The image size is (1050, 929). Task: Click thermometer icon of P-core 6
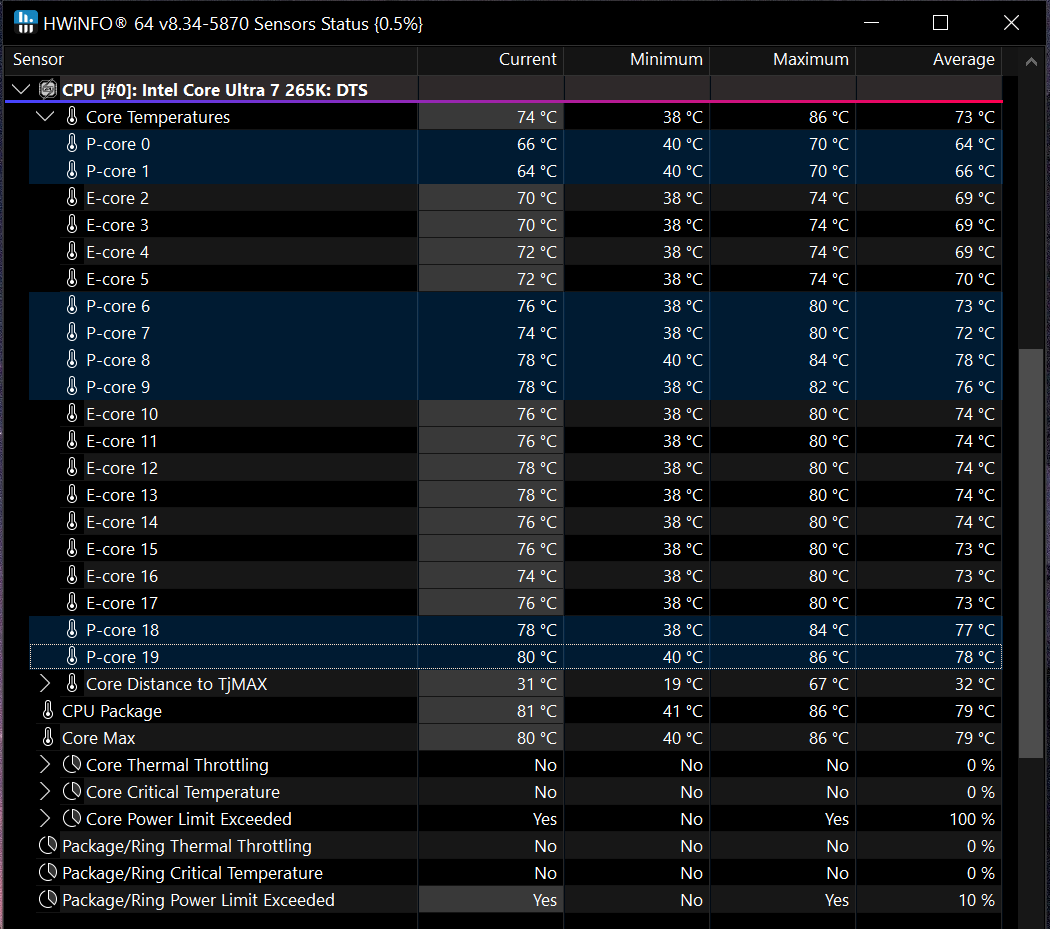72,305
